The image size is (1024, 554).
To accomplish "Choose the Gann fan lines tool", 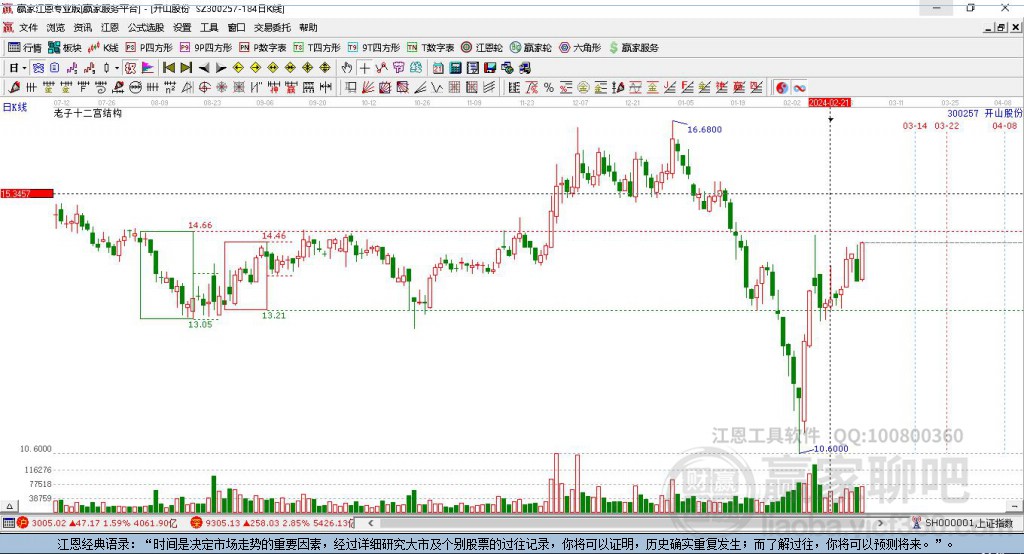I will [x=368, y=88].
